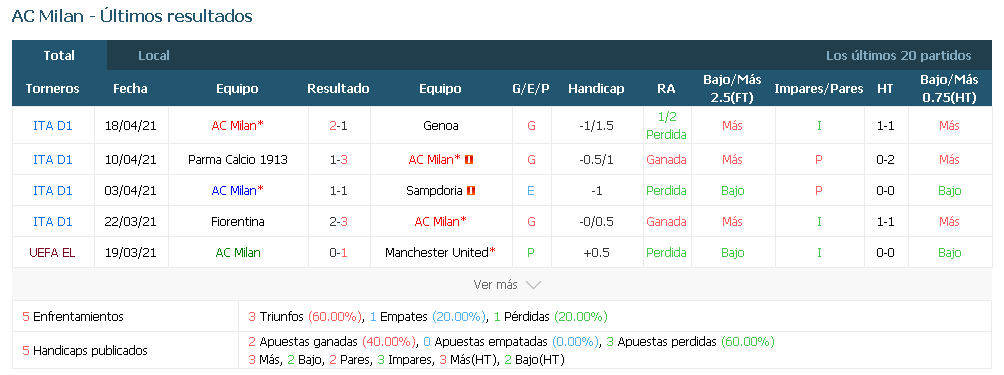The height and width of the screenshot is (375, 1004).
Task: Open the 0-1 result versus Manchester United
Action: pyautogui.click(x=338, y=253)
